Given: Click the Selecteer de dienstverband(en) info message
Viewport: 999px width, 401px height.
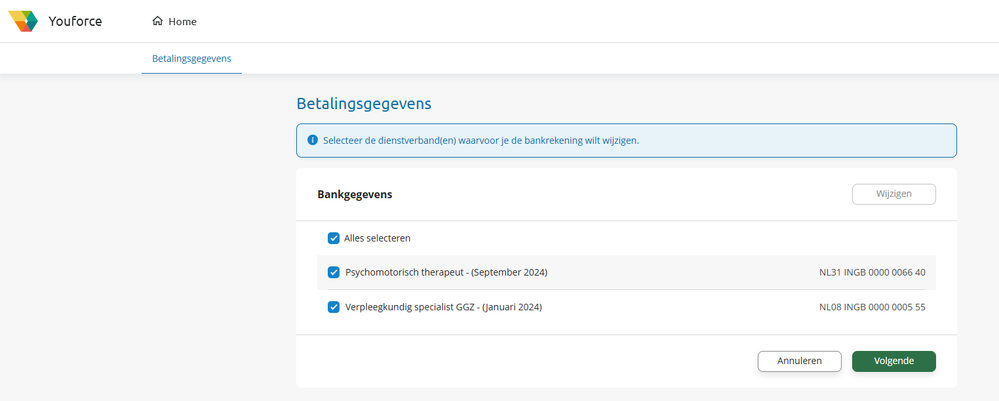Looking at the screenshot, I should pos(481,140).
